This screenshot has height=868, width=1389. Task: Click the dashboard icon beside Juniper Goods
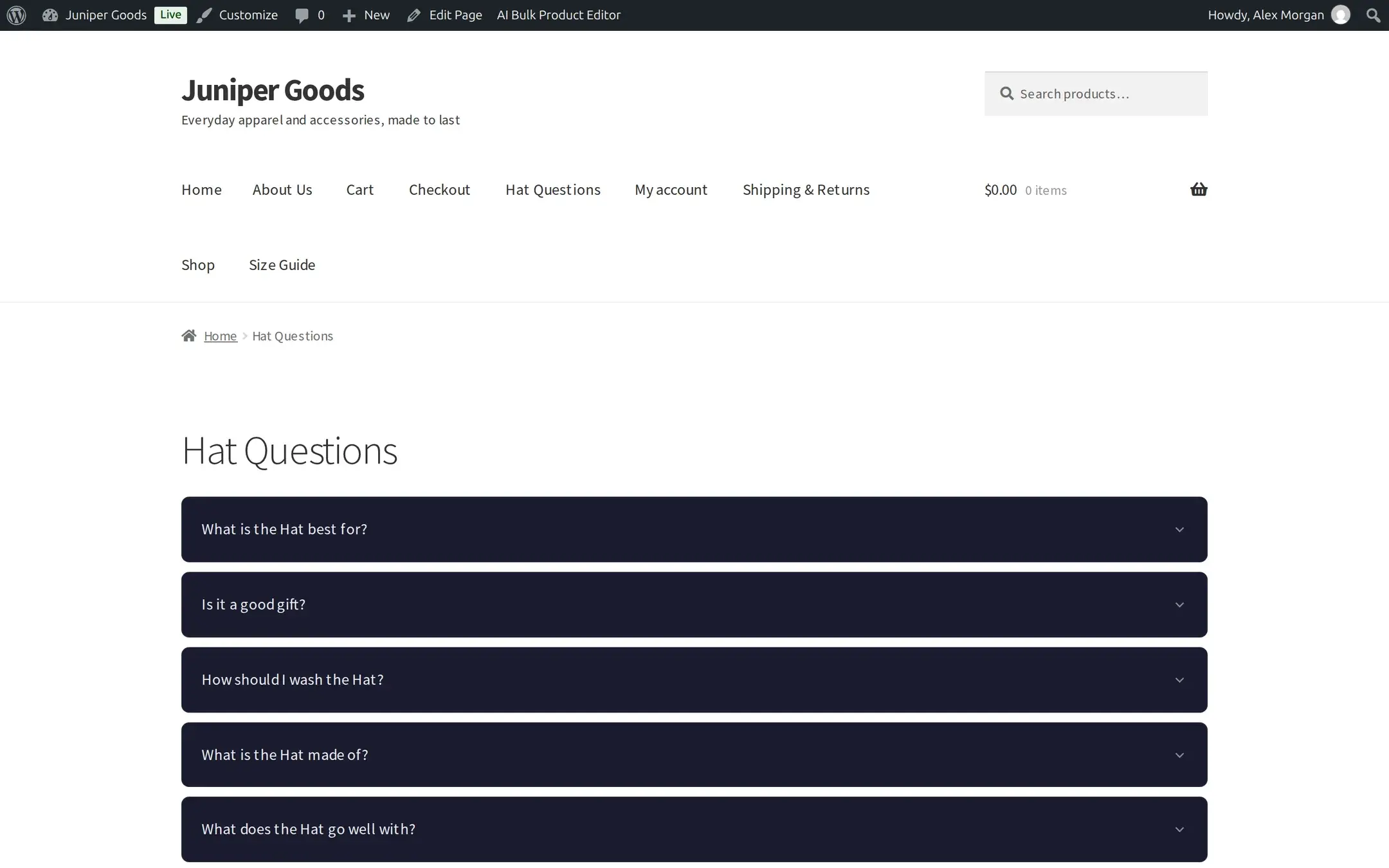pos(50,15)
